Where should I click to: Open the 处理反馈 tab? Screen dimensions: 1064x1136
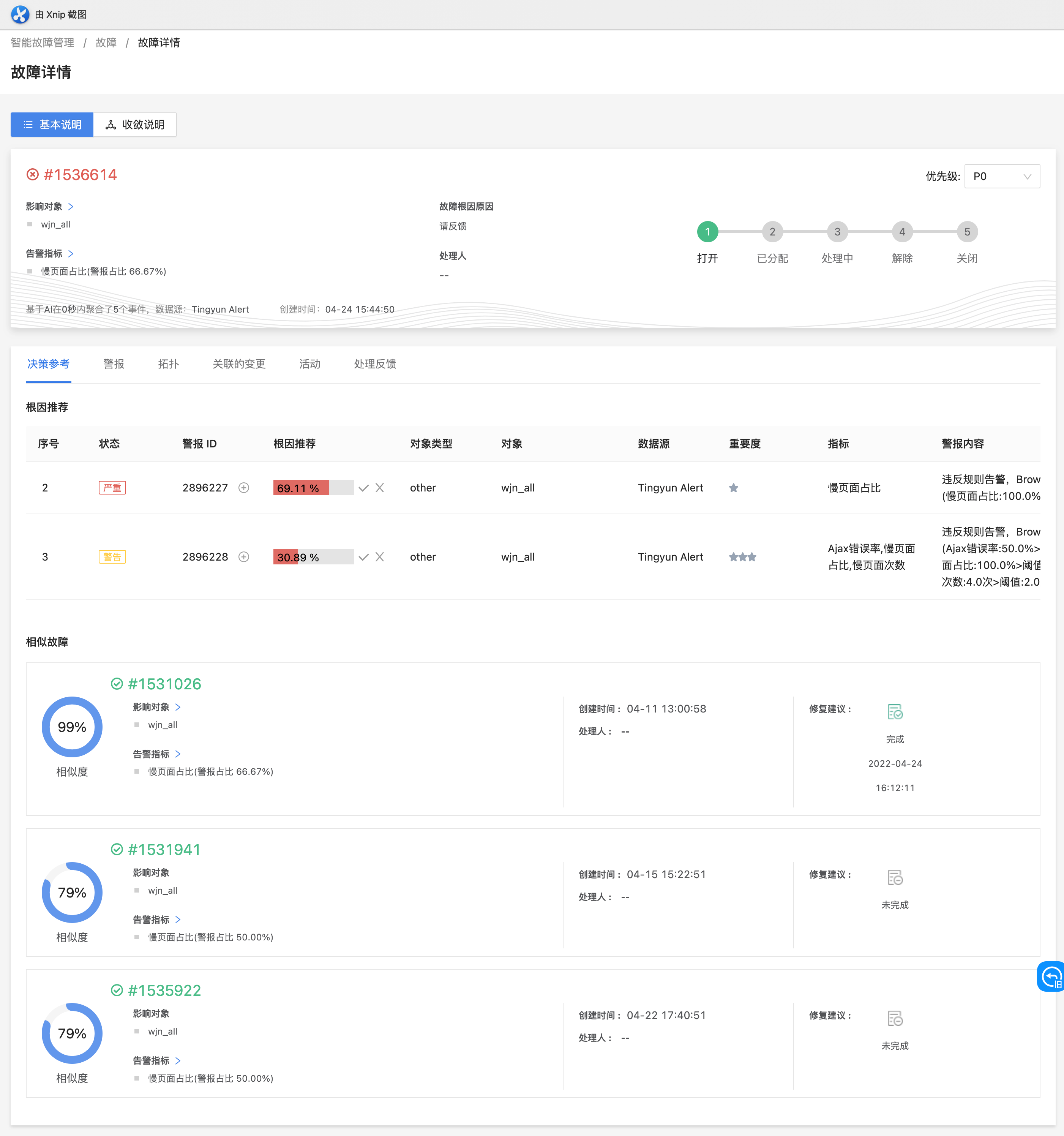[x=375, y=364]
